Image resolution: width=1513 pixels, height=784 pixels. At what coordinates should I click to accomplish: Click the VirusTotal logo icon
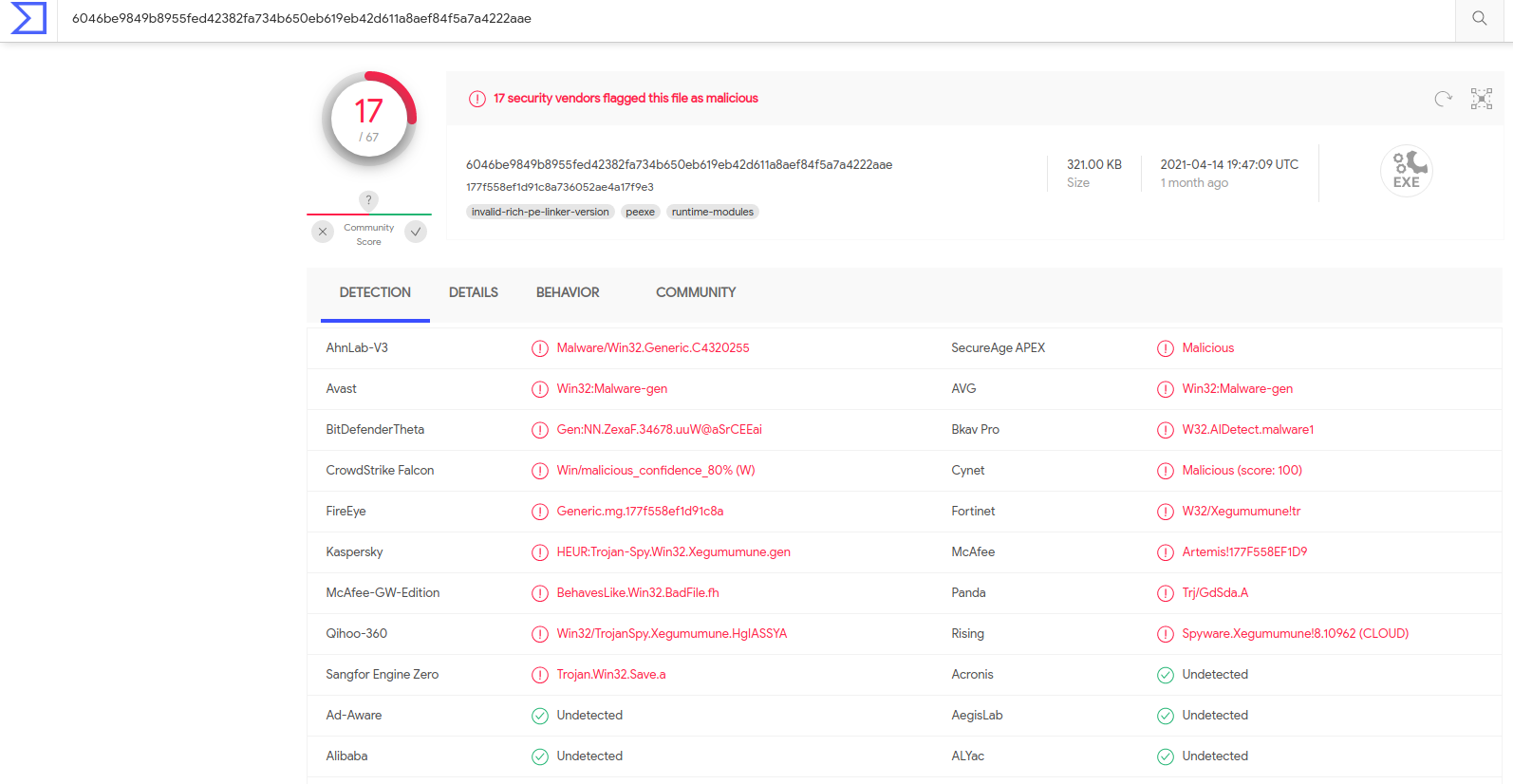coord(28,18)
